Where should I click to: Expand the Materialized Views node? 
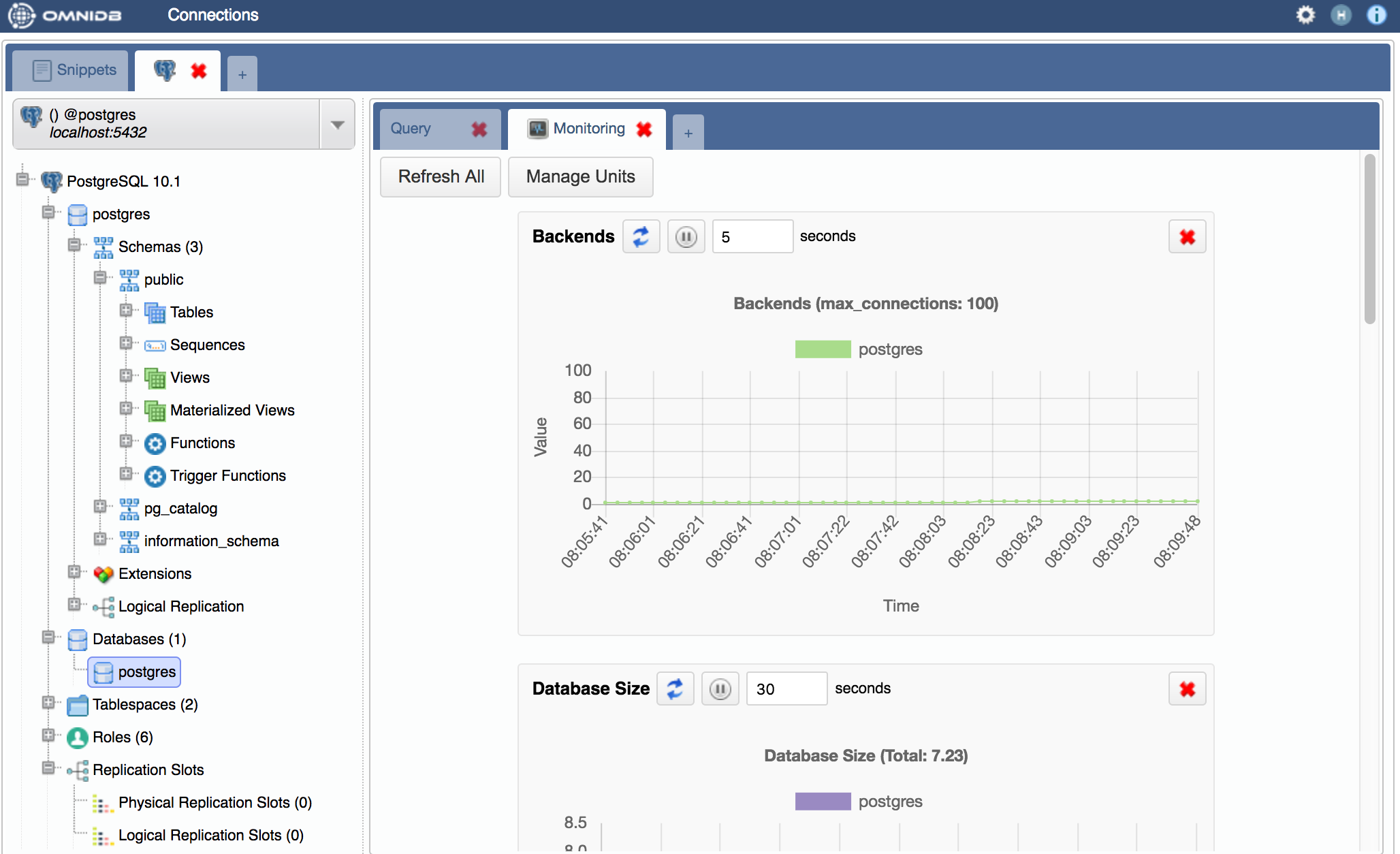click(x=126, y=409)
